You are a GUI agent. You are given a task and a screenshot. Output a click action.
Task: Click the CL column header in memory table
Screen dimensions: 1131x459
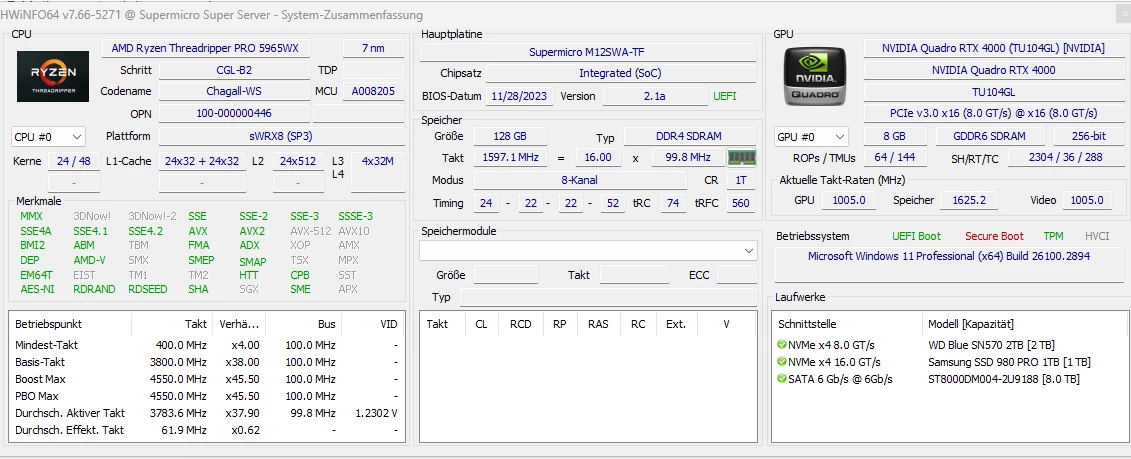[x=481, y=324]
